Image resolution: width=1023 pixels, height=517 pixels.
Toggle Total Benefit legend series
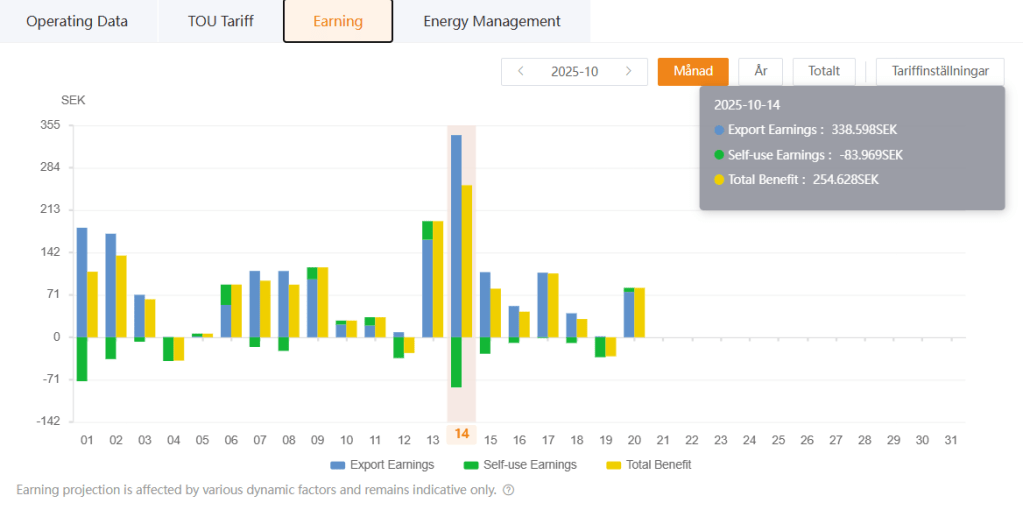tap(649, 464)
